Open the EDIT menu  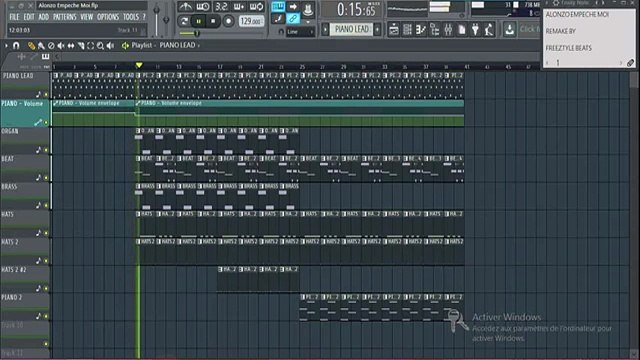pos(29,17)
